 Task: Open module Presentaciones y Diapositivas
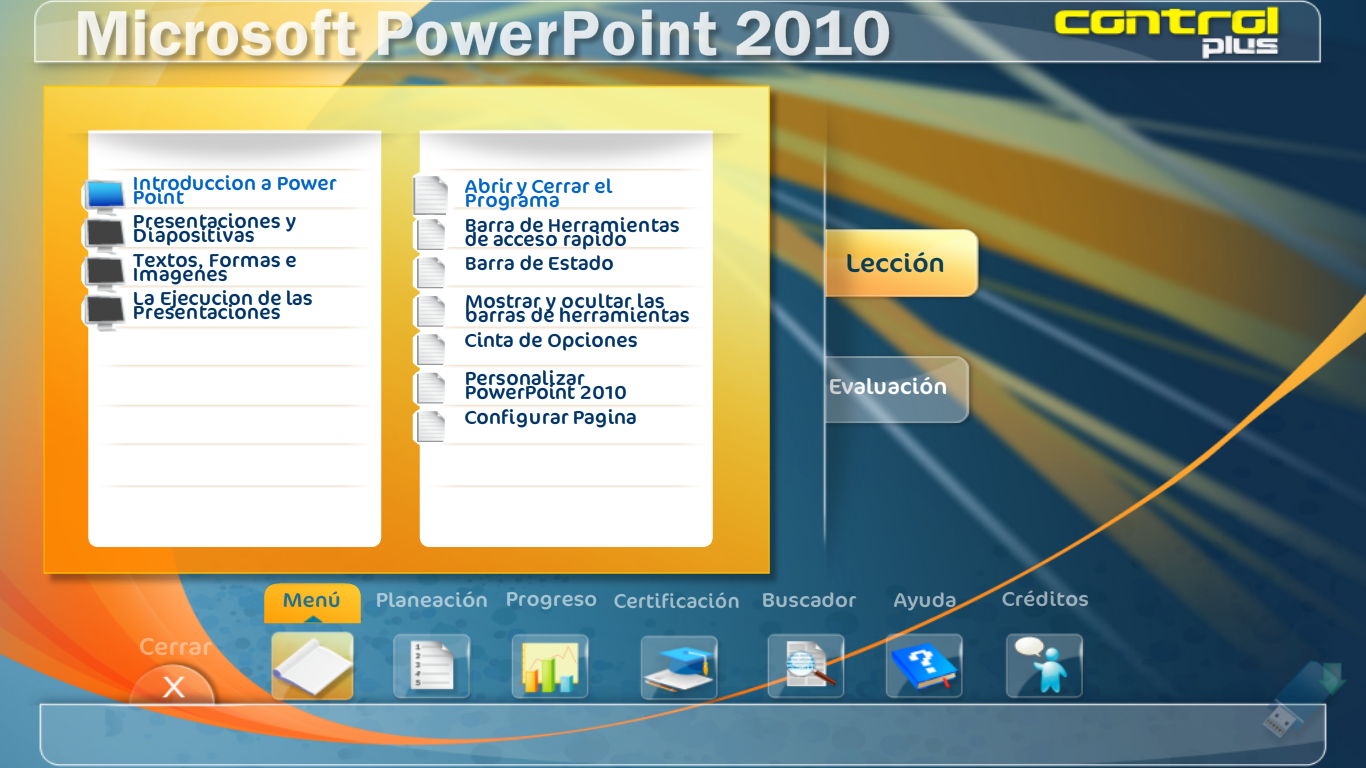[214, 229]
